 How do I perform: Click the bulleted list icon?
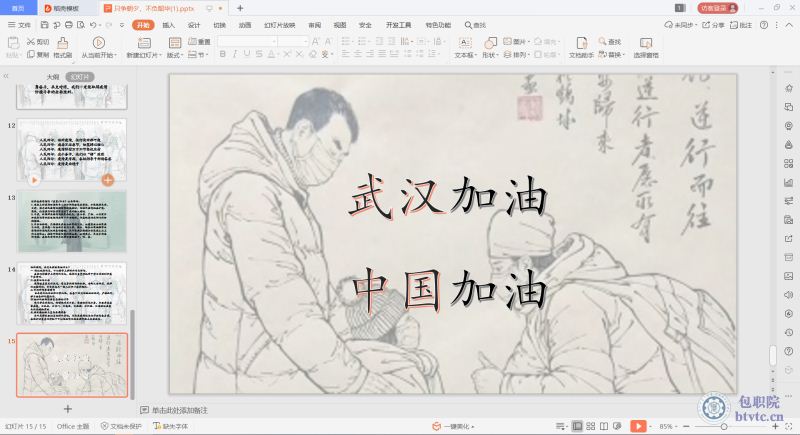pos(346,41)
